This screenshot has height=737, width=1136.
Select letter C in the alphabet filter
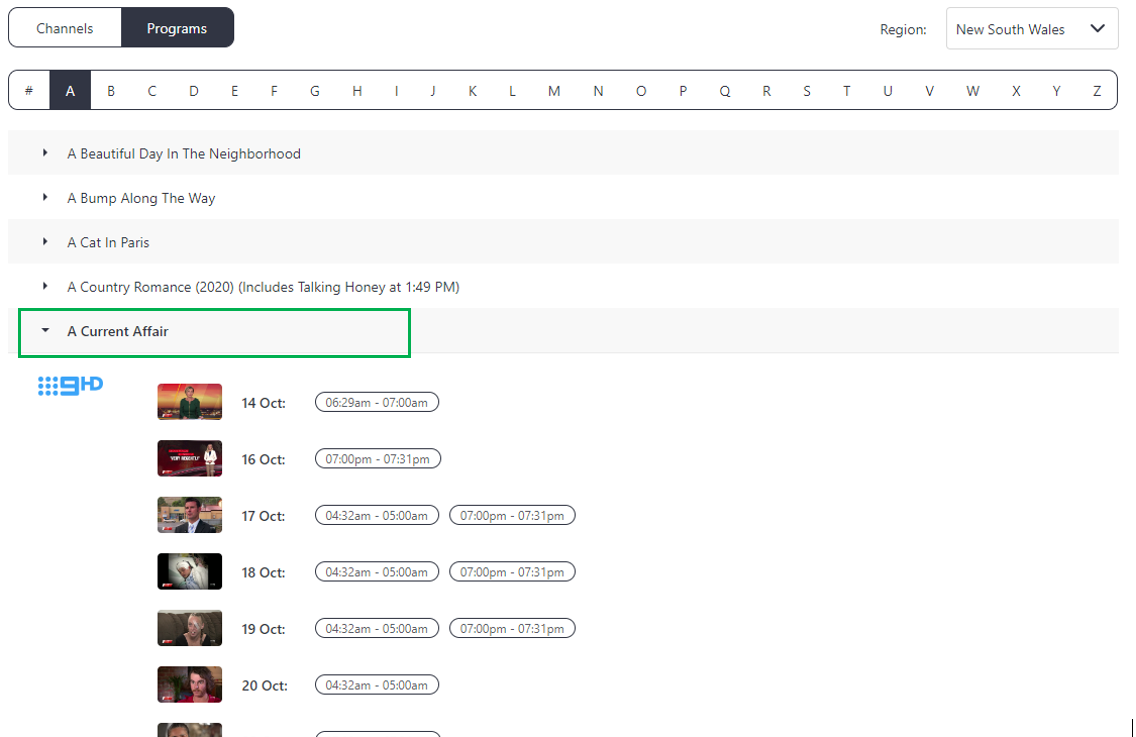coord(151,91)
